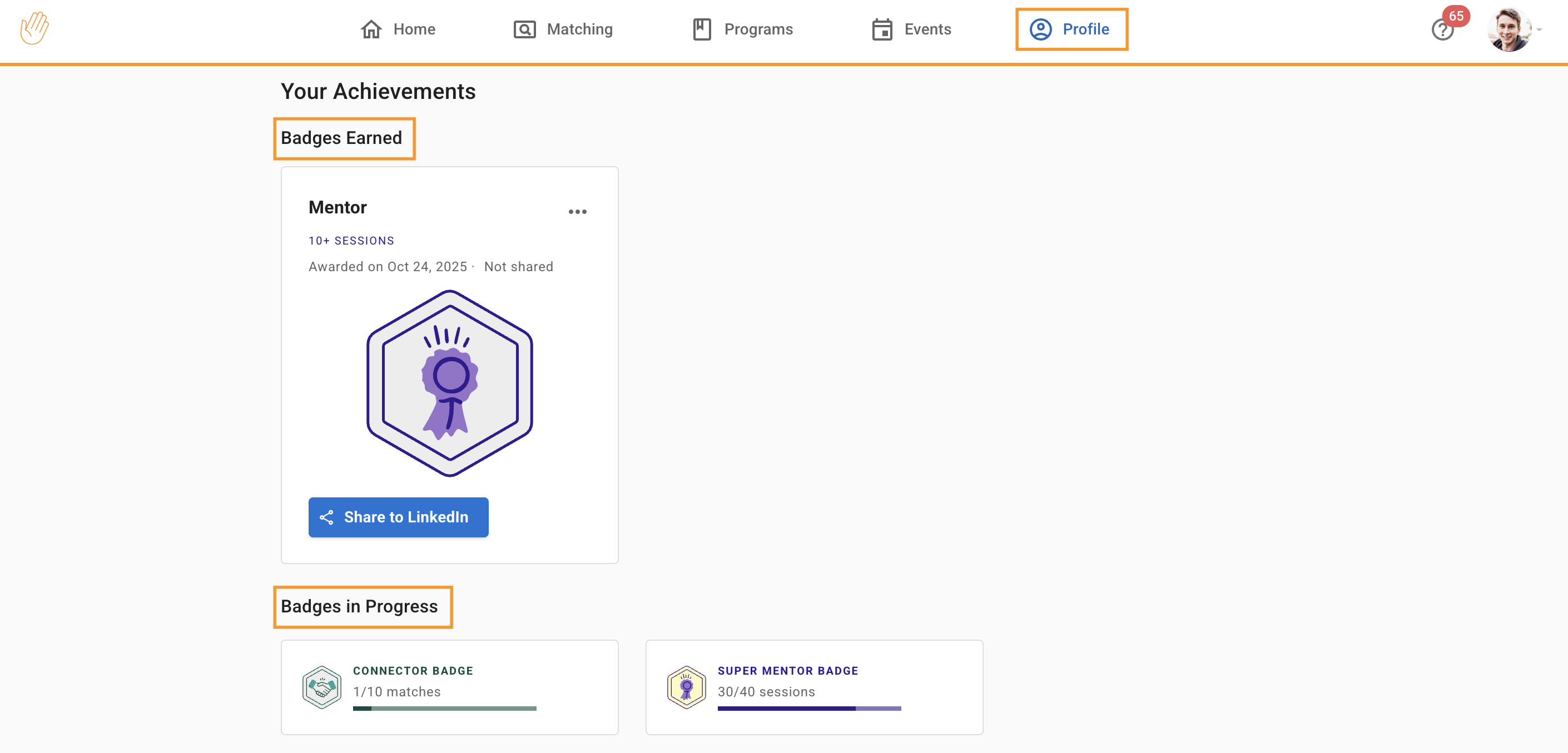The image size is (1568, 753).
Task: Click the Connector Badge handshake icon
Action: coord(321,687)
